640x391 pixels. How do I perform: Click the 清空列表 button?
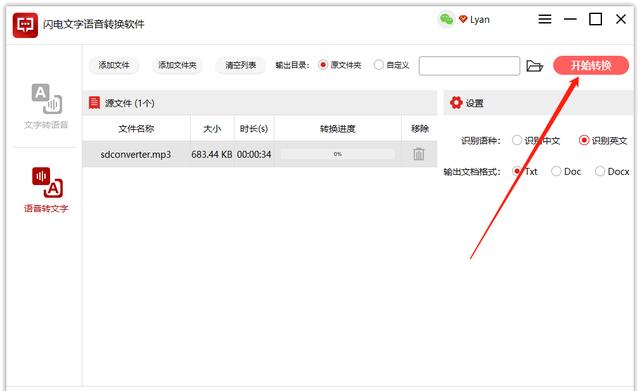(x=240, y=65)
